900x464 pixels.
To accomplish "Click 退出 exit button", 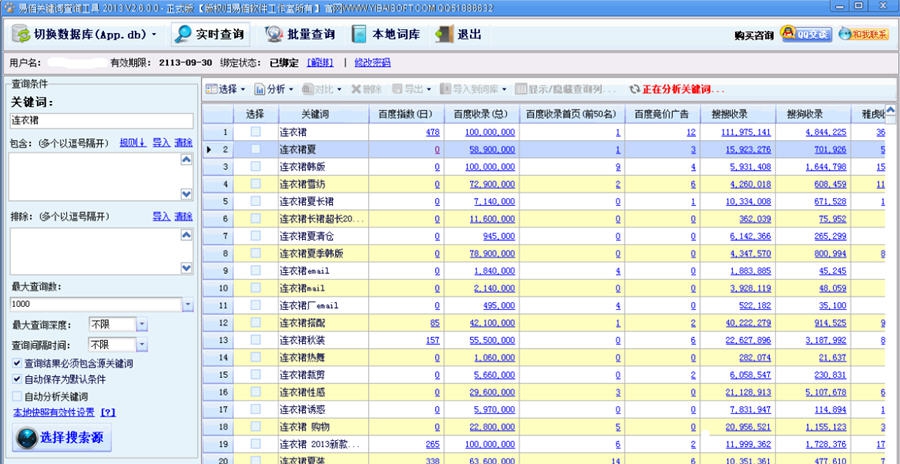I will (459, 34).
